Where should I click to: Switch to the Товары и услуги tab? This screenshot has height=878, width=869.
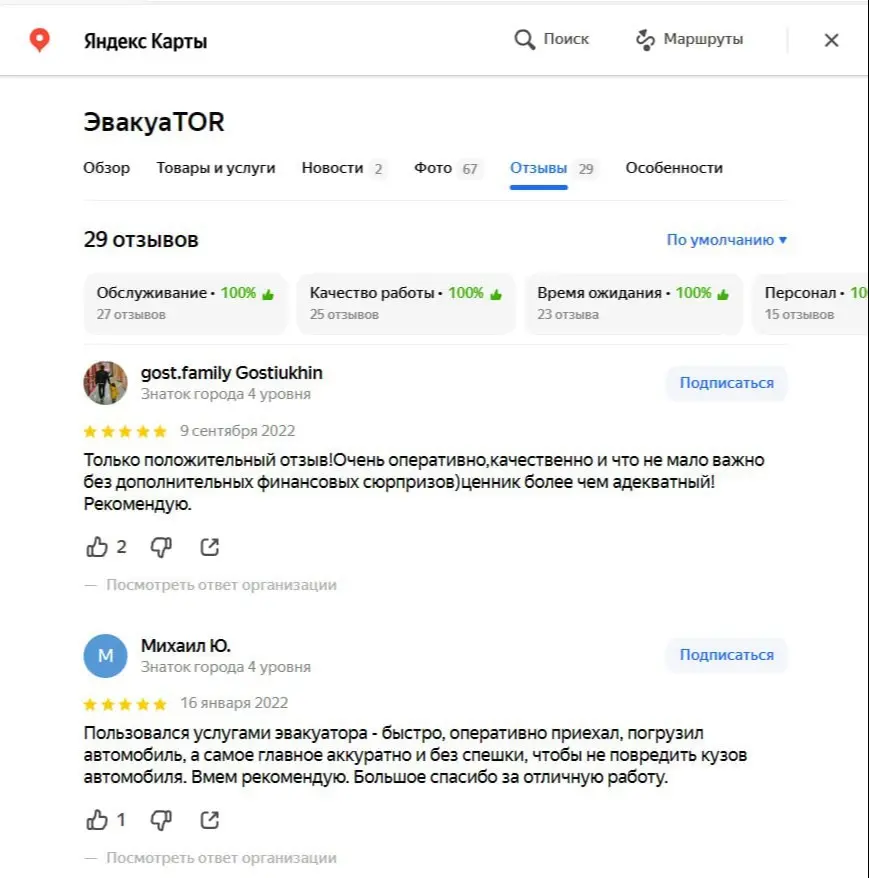216,168
